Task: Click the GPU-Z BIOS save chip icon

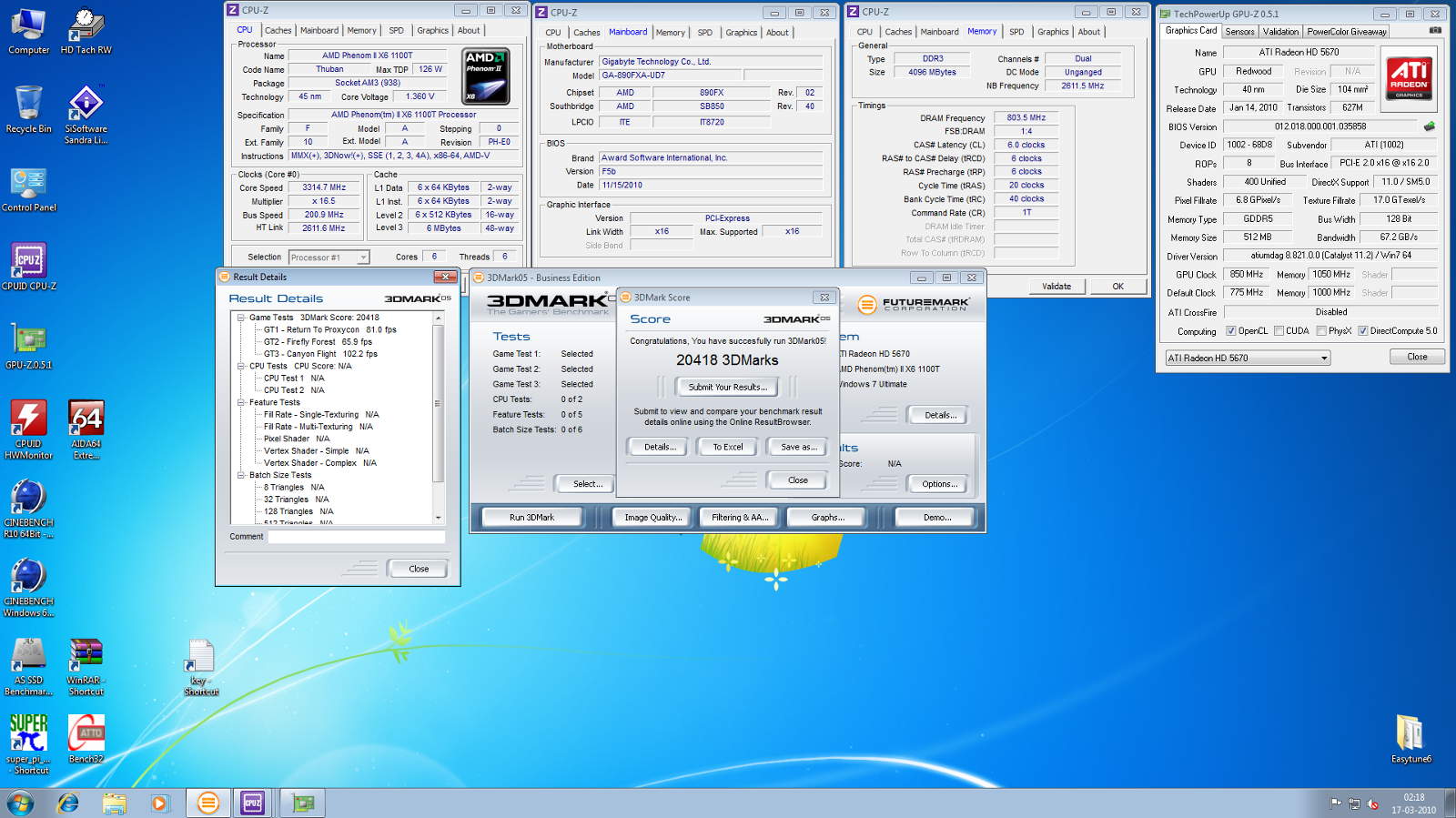Action: pos(1430,126)
